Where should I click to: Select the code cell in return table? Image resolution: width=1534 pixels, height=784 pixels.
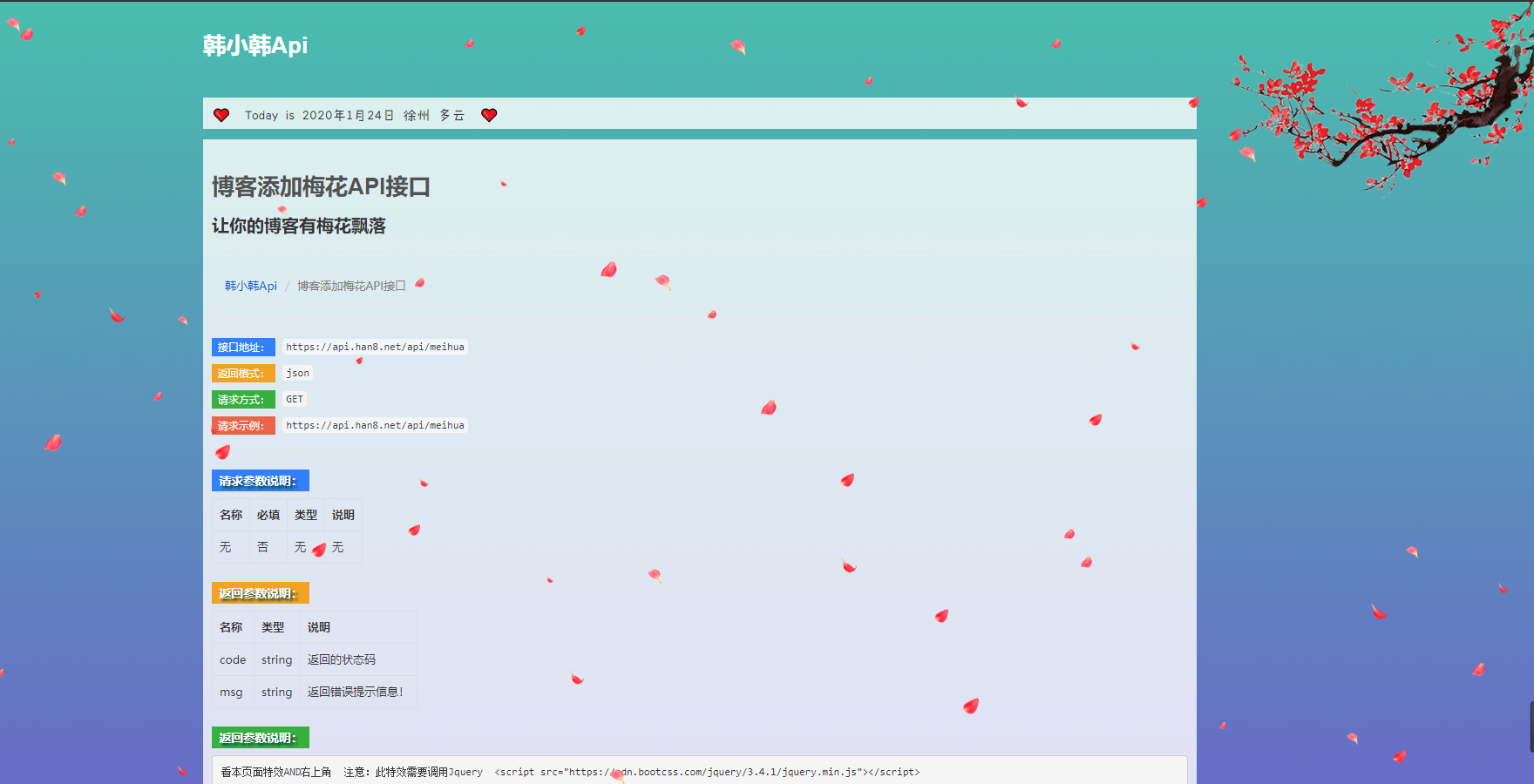[233, 660]
